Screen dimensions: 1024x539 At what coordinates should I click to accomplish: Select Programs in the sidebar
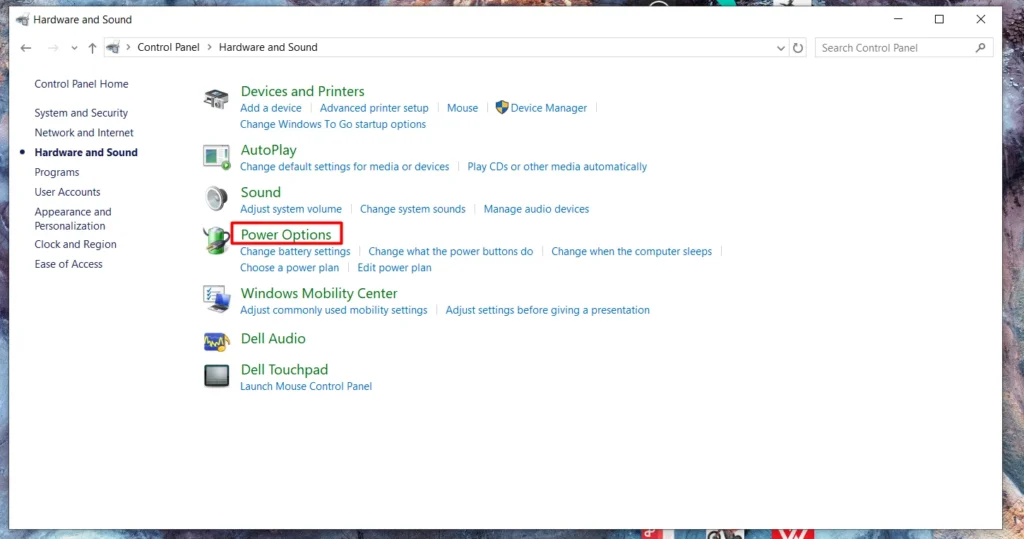[57, 172]
